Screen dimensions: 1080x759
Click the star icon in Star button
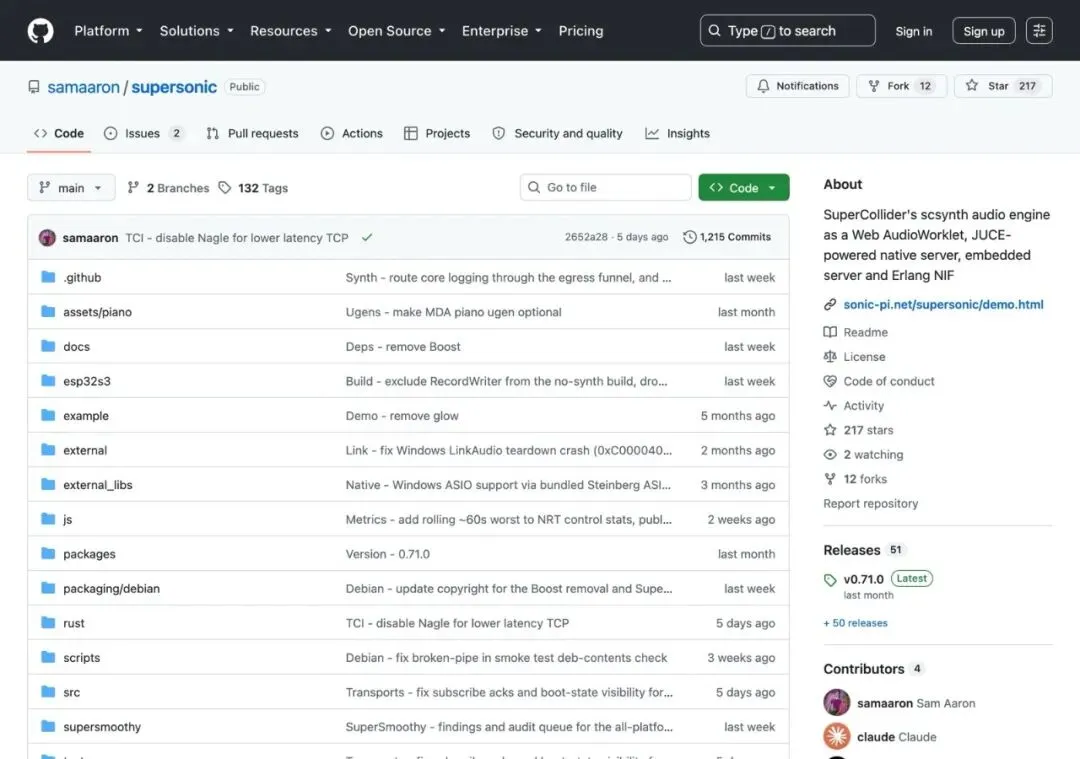972,85
